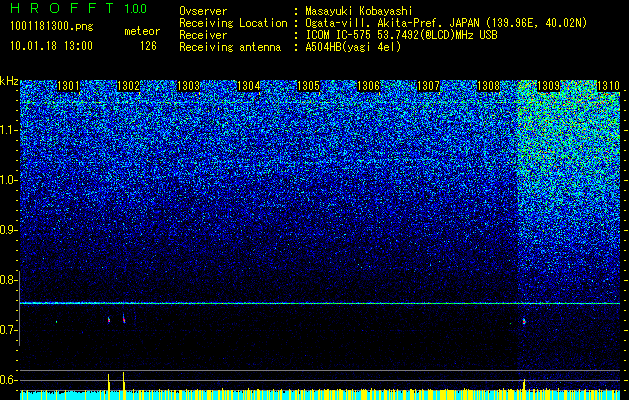Select the antenna value A504HB(yagi 4el)
The width and height of the screenshot is (629, 400).
click(353, 47)
